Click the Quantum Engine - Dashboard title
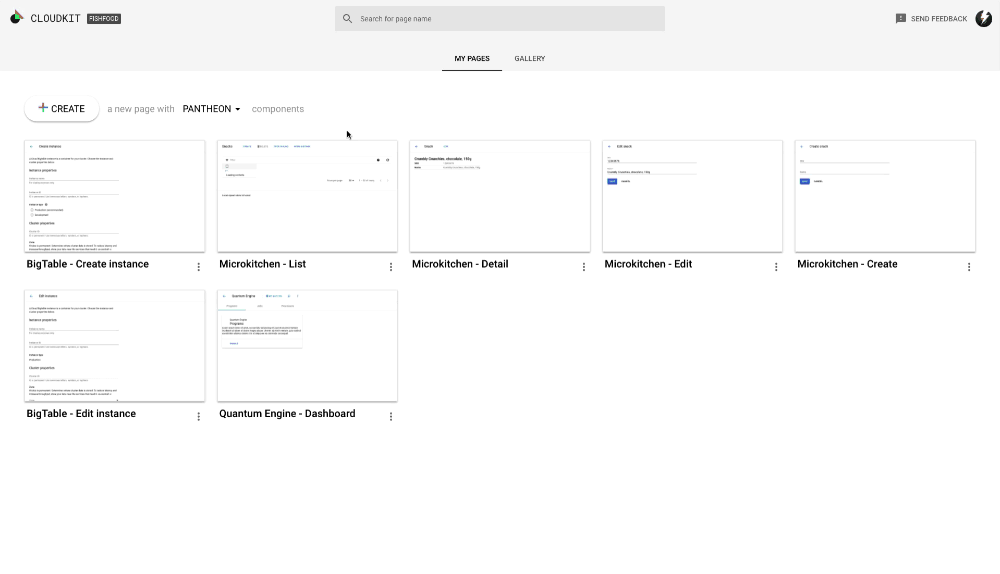1000x574 pixels. pyautogui.click(x=287, y=414)
